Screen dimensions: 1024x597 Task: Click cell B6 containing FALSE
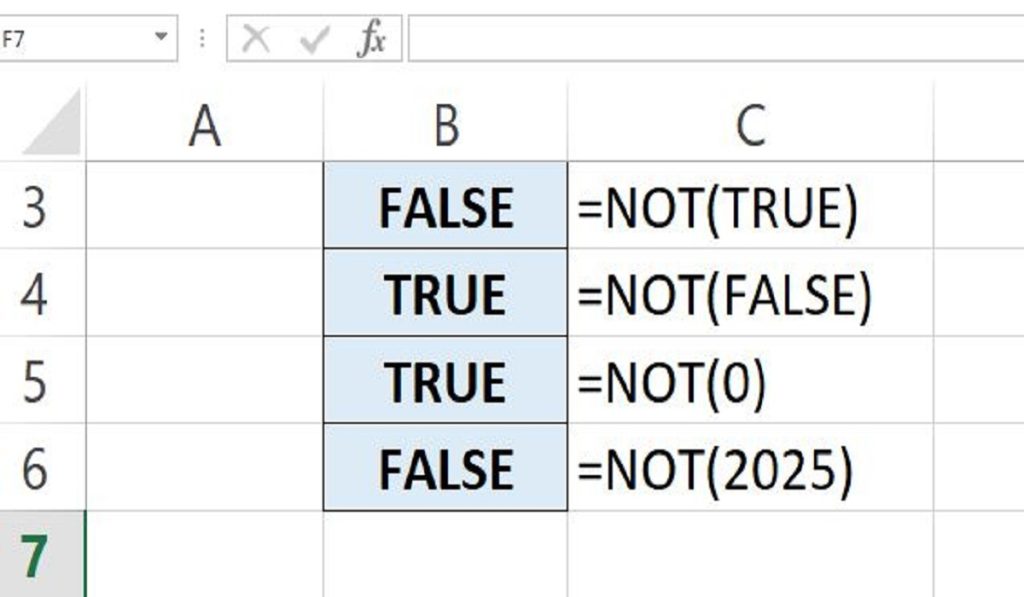(x=445, y=468)
